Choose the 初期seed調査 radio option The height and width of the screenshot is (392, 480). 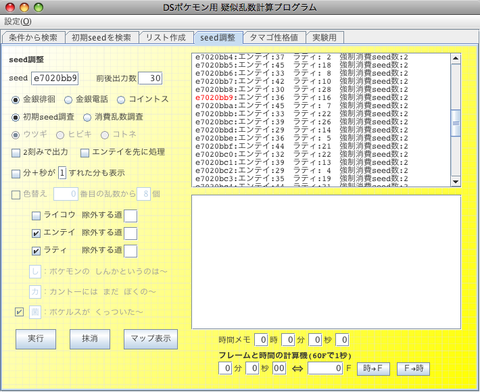tap(15, 117)
